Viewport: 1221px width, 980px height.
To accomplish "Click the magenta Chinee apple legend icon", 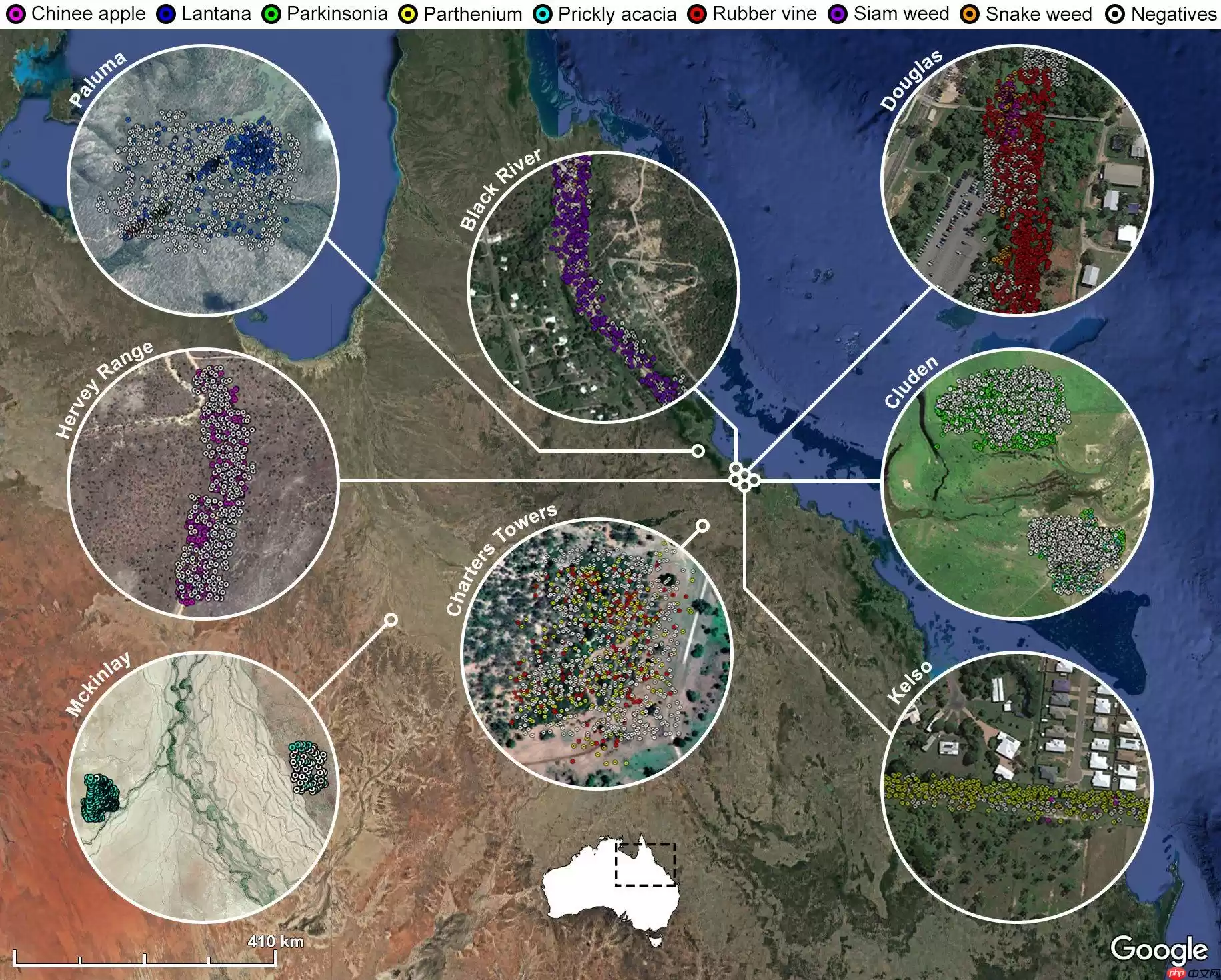I will (x=16, y=14).
